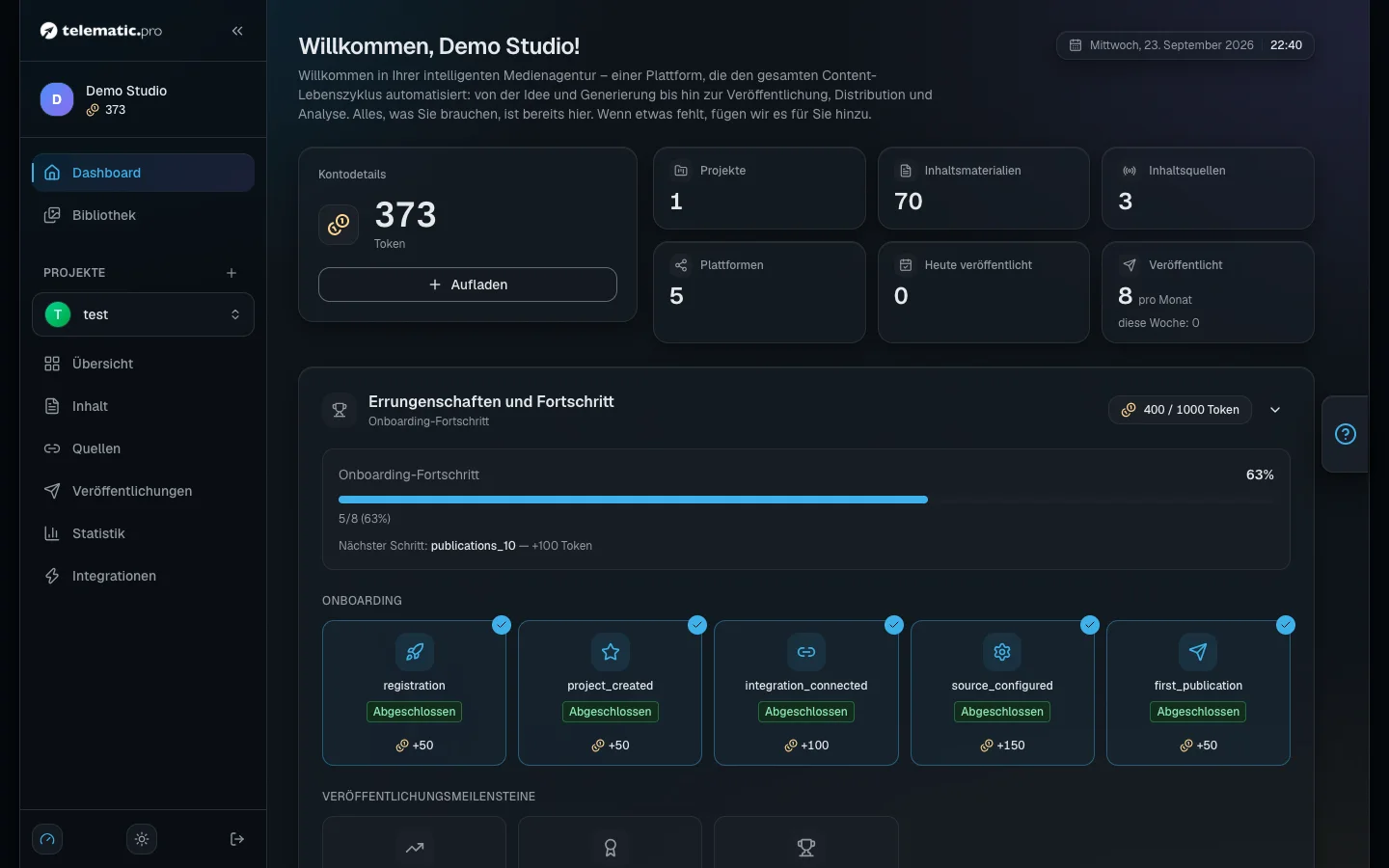Add a new project with the plus icon

[x=231, y=273]
